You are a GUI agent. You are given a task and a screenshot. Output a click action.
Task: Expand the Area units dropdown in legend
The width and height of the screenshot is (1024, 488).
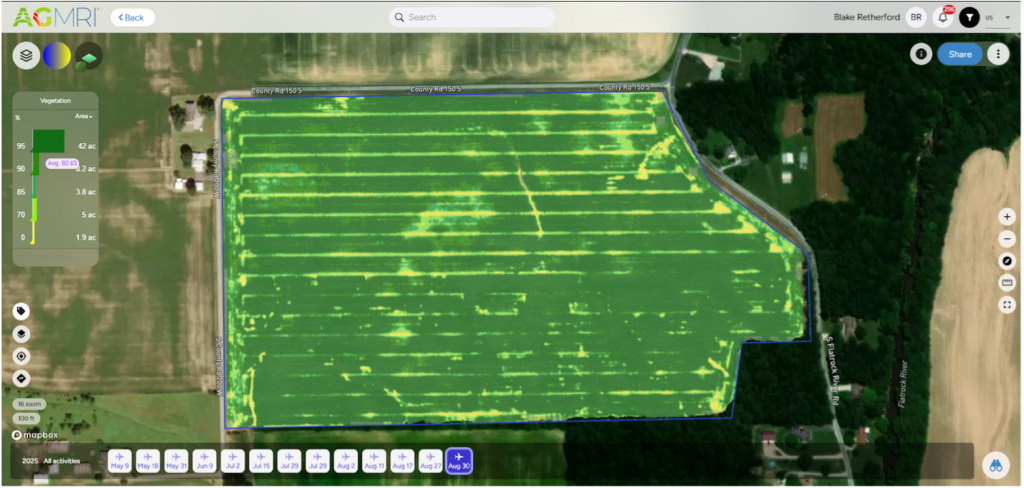83,116
